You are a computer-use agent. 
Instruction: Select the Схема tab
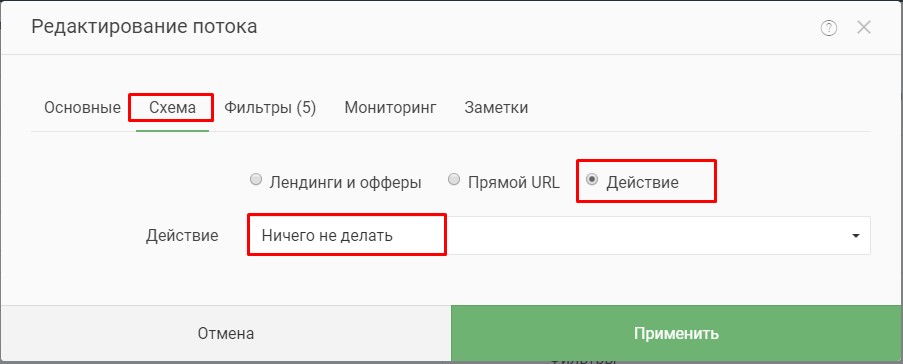(x=172, y=108)
